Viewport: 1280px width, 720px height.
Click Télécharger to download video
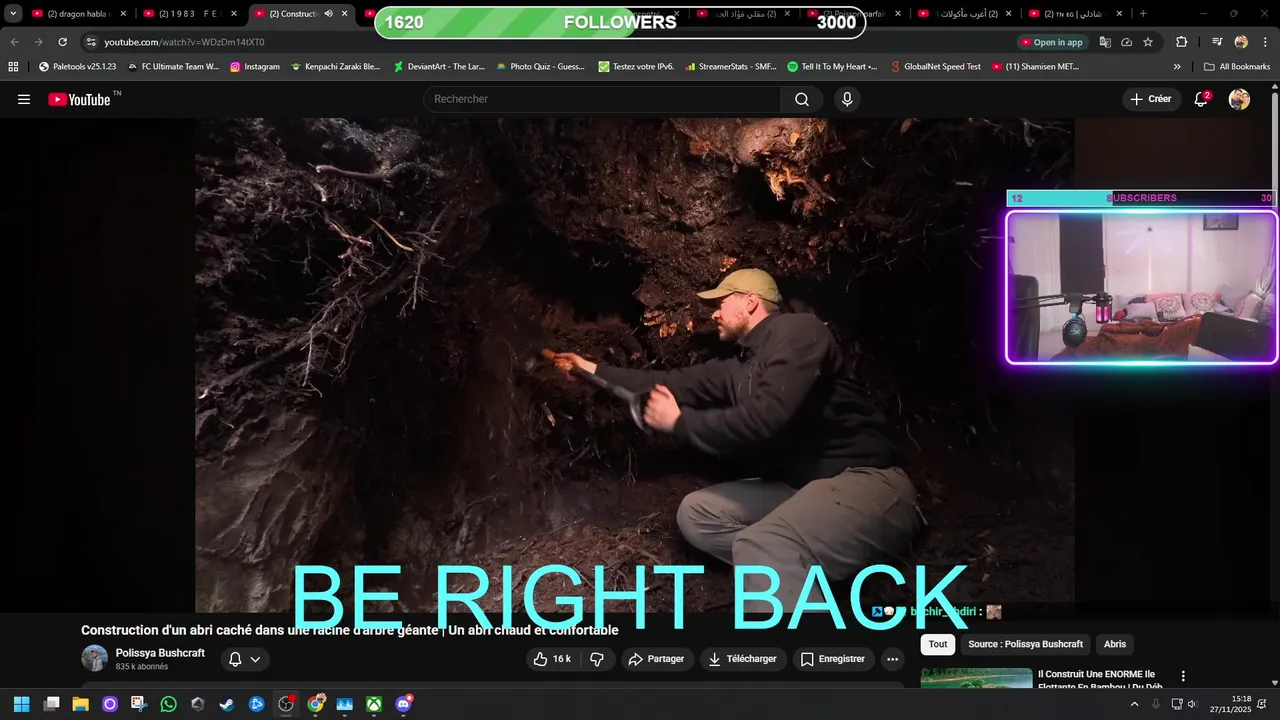(x=743, y=659)
